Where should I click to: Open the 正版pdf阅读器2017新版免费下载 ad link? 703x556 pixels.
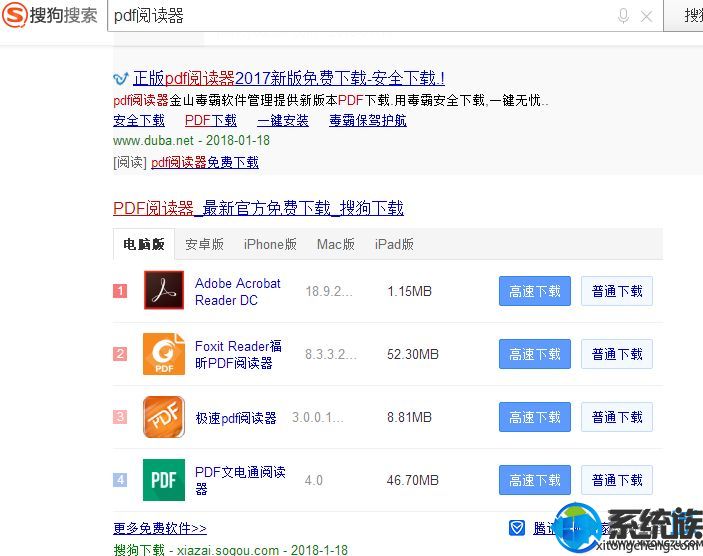tap(289, 79)
